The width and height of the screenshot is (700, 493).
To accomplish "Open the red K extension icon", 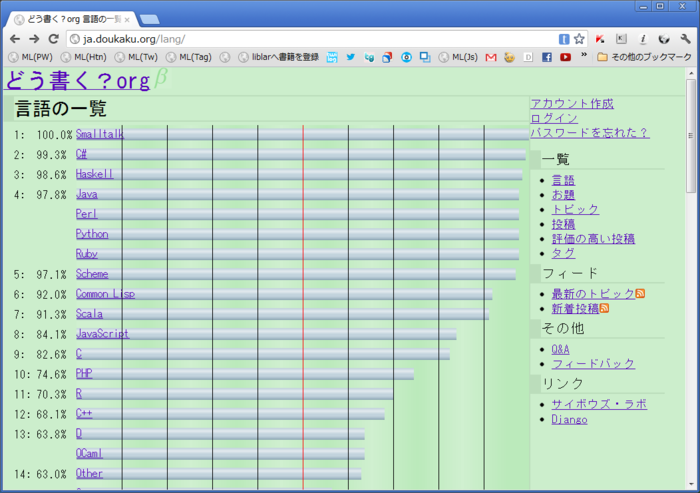I will point(600,39).
